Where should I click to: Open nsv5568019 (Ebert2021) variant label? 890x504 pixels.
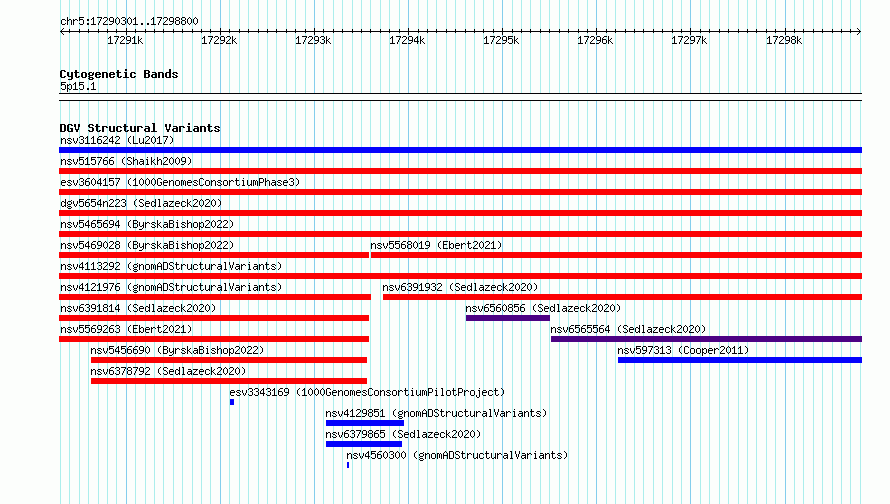436,245
